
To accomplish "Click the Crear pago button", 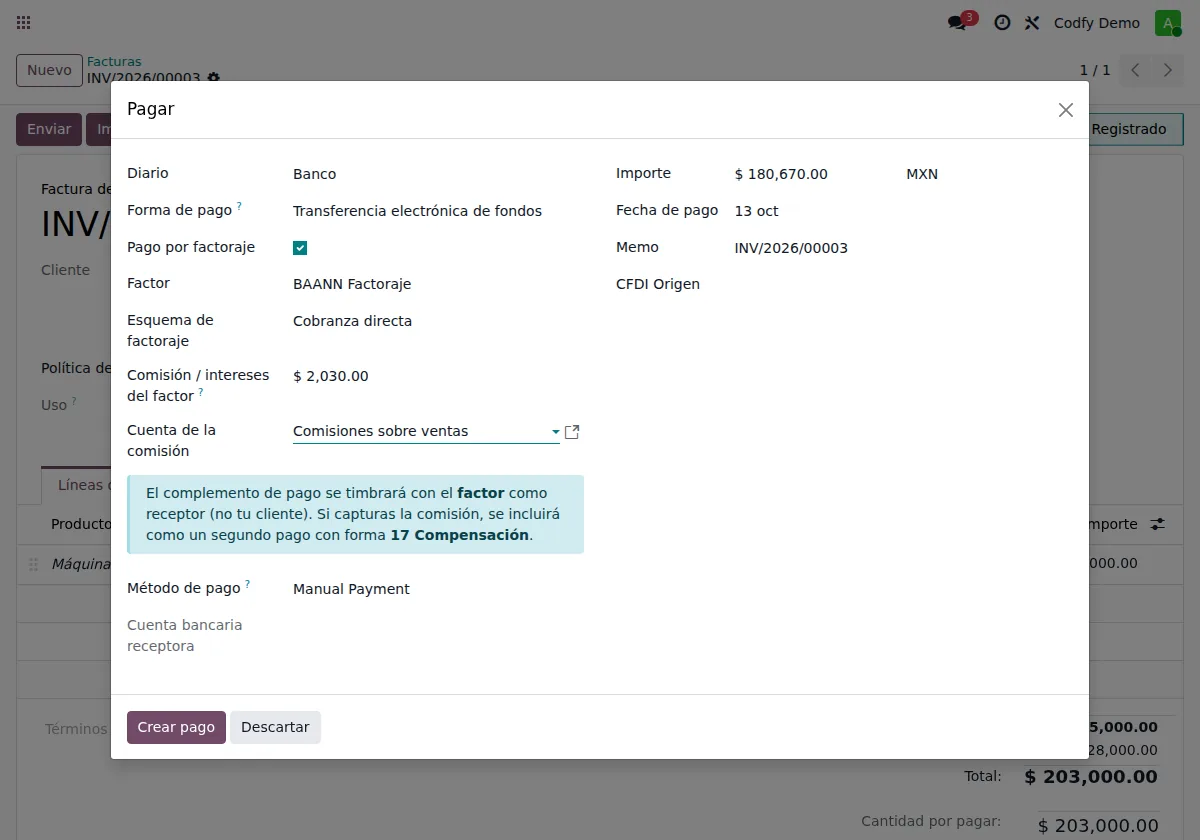I will pos(176,727).
